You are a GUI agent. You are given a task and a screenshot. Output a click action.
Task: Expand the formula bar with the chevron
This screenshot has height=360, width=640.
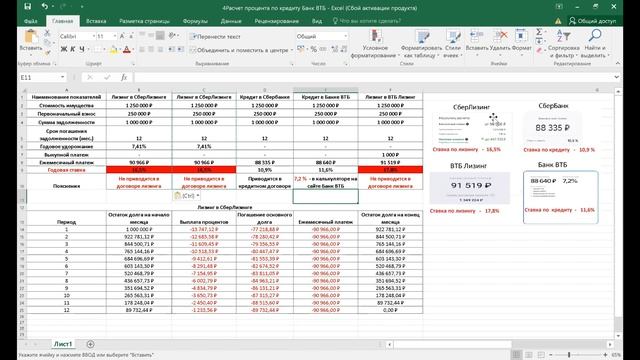click(616, 77)
